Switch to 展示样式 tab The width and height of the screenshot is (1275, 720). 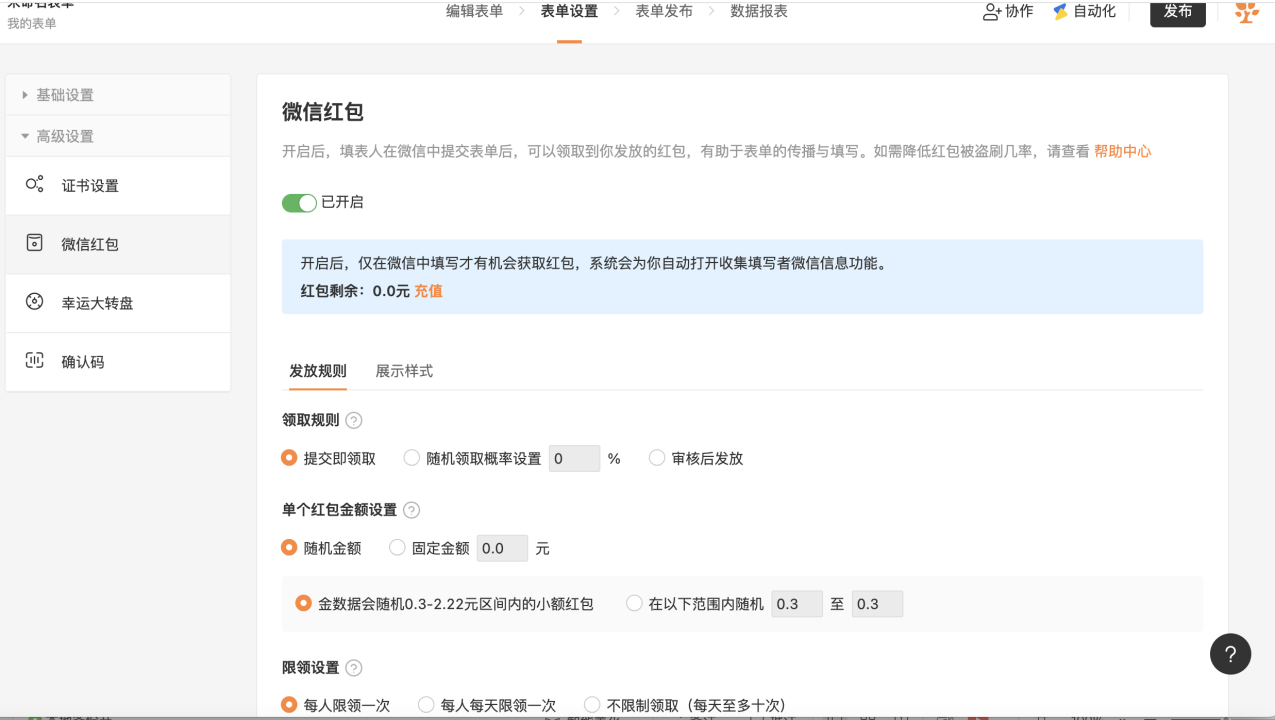tap(404, 371)
